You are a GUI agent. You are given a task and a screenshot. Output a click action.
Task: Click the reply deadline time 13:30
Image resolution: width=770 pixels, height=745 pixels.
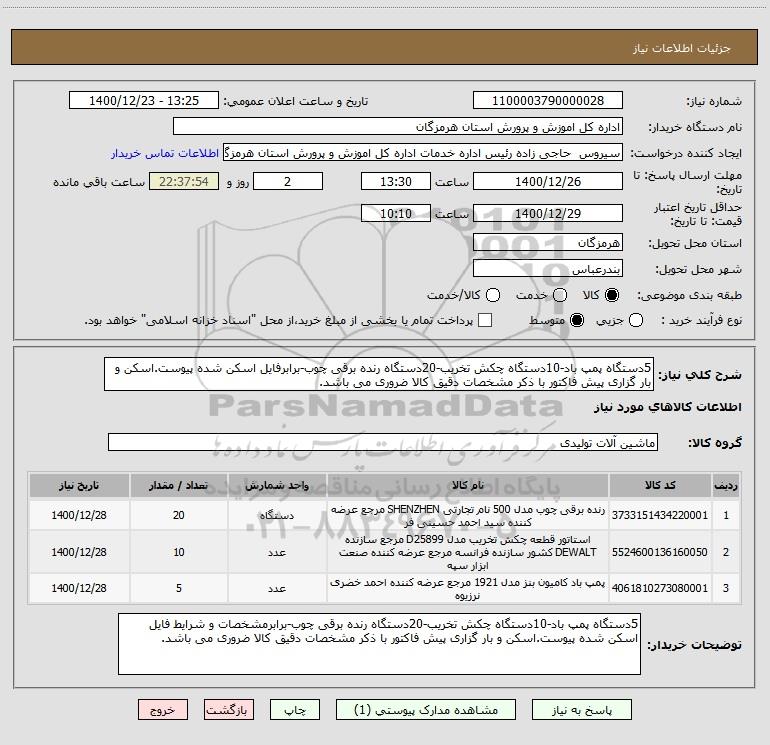click(396, 181)
